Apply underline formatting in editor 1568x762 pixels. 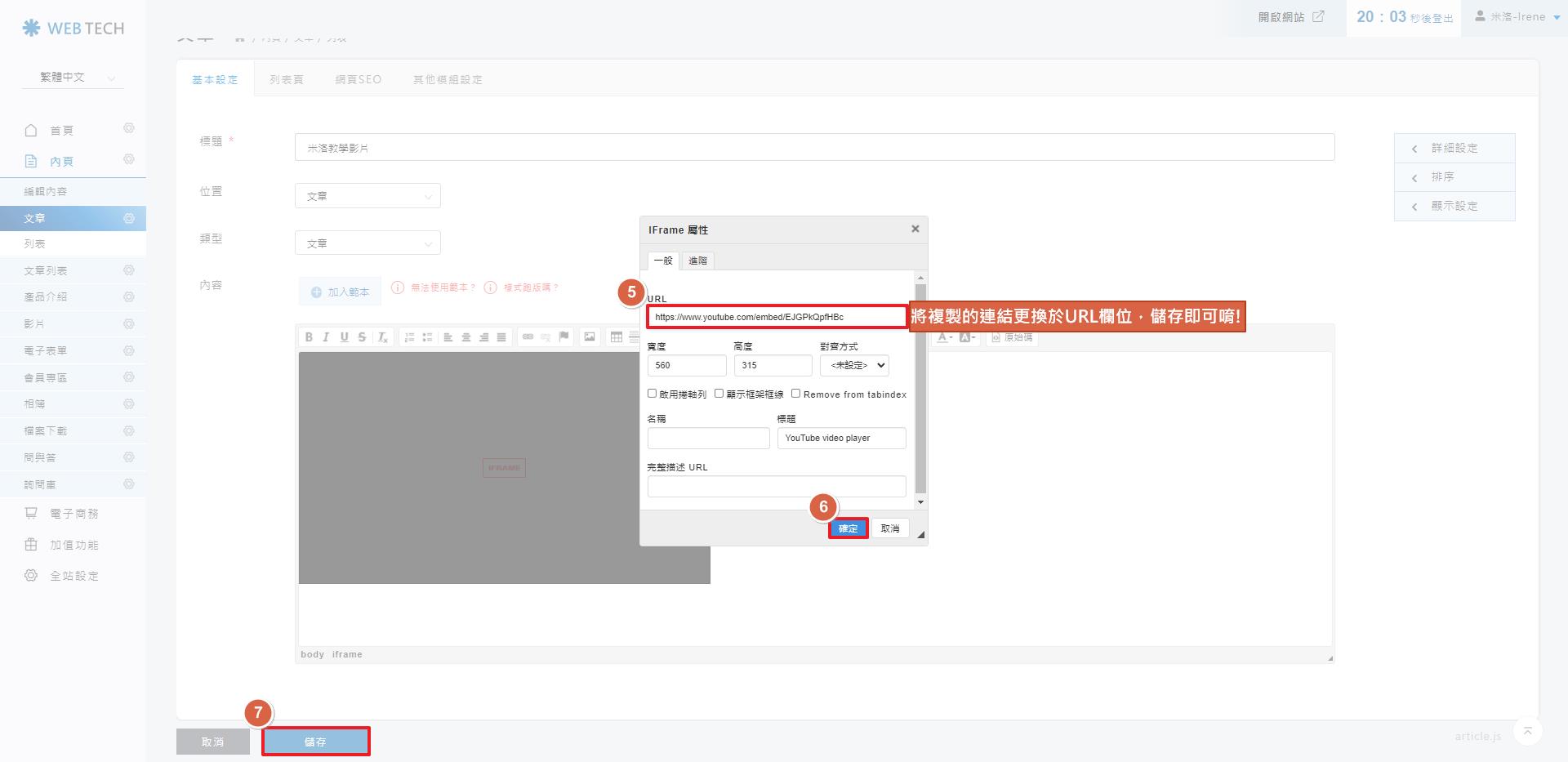click(x=344, y=337)
